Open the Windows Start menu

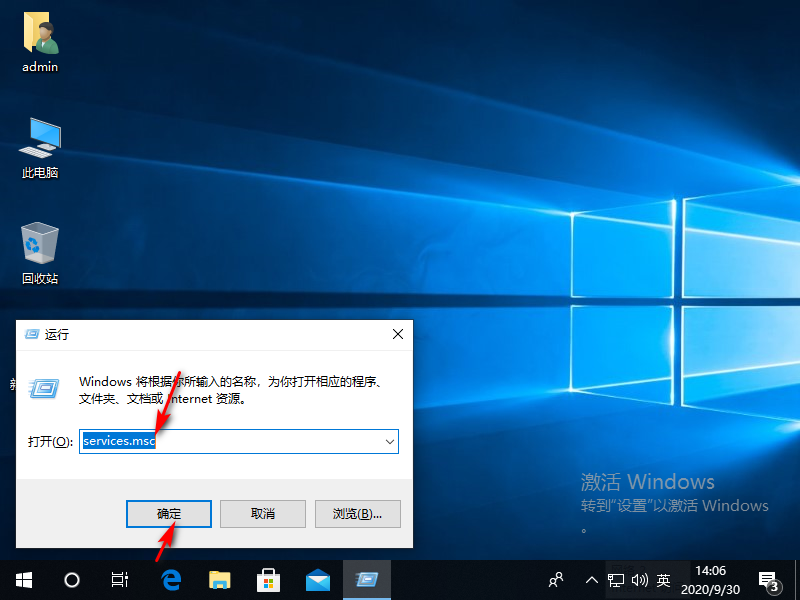click(x=23, y=579)
